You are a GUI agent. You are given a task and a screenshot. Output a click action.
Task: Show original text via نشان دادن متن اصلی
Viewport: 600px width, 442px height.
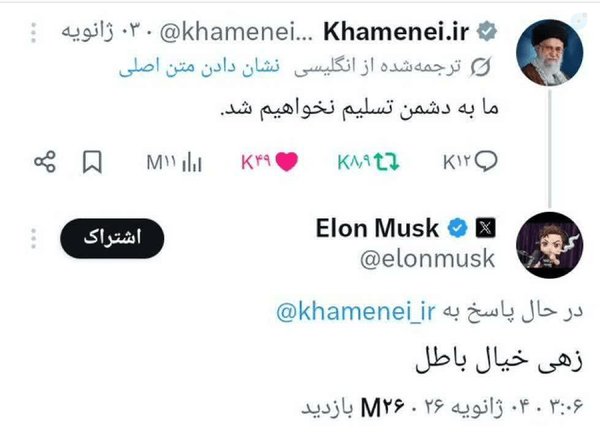pos(199,67)
